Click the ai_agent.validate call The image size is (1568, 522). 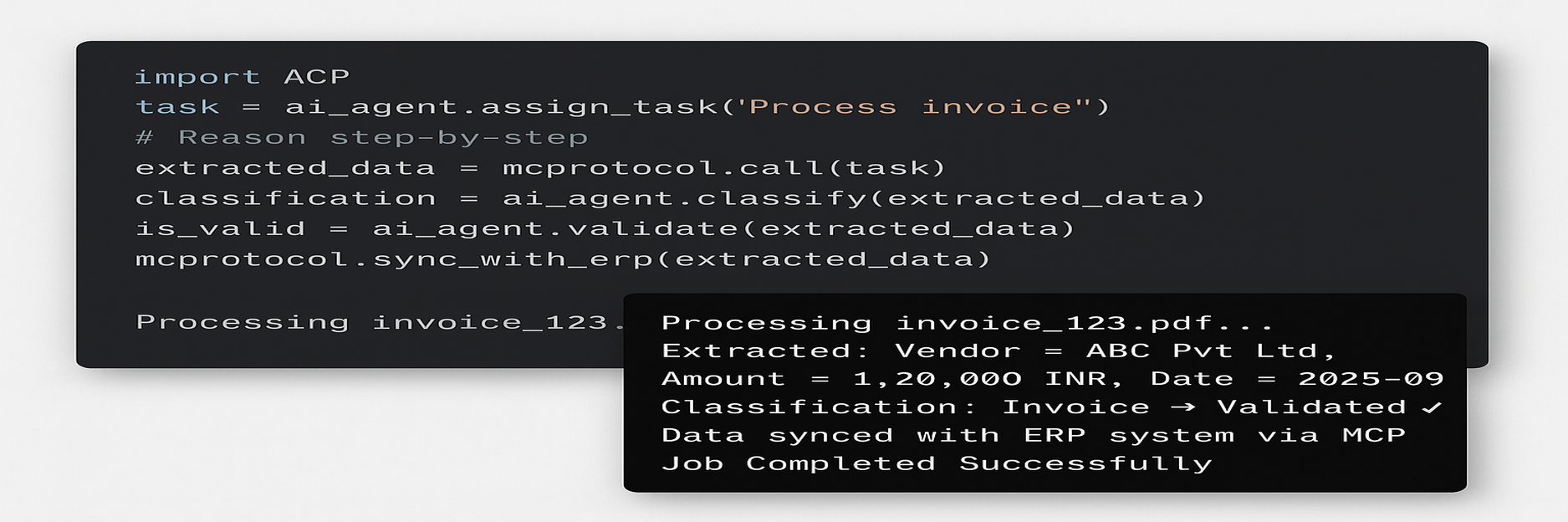click(x=723, y=228)
